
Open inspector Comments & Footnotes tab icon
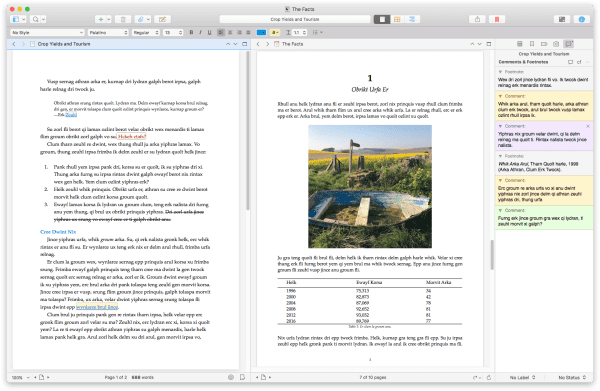point(569,44)
